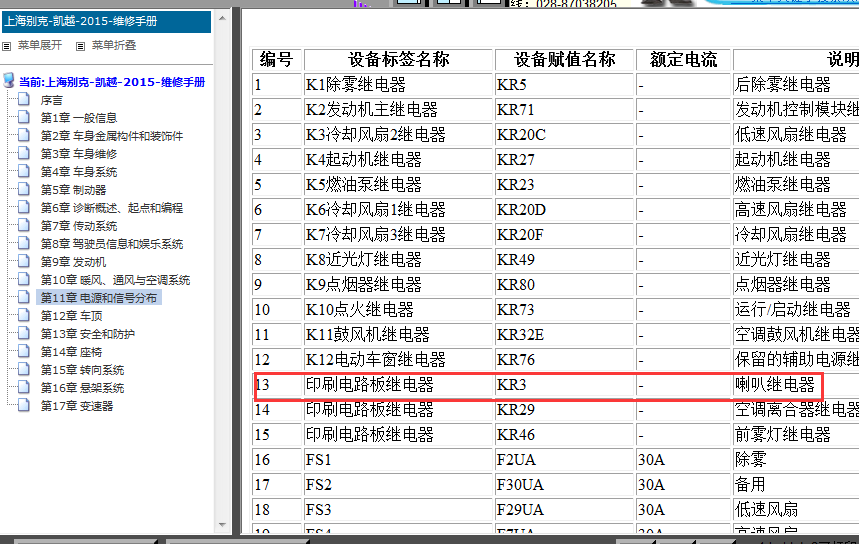Click the K9点烟器继电器 cell
The width and height of the screenshot is (859, 544).
[x=398, y=285]
